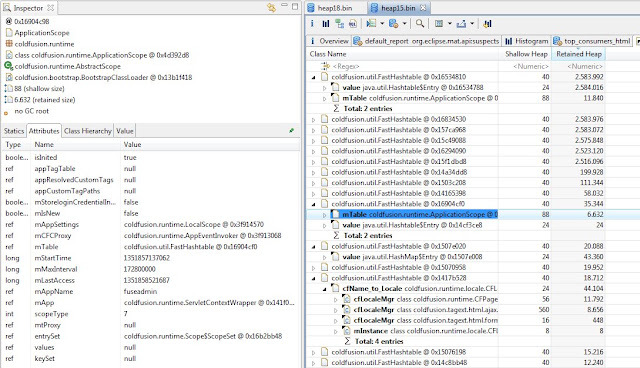Toggle the Inspector link-with-snapshot arrows icon
Viewport: 640px width, 368px height.
[x=271, y=7]
